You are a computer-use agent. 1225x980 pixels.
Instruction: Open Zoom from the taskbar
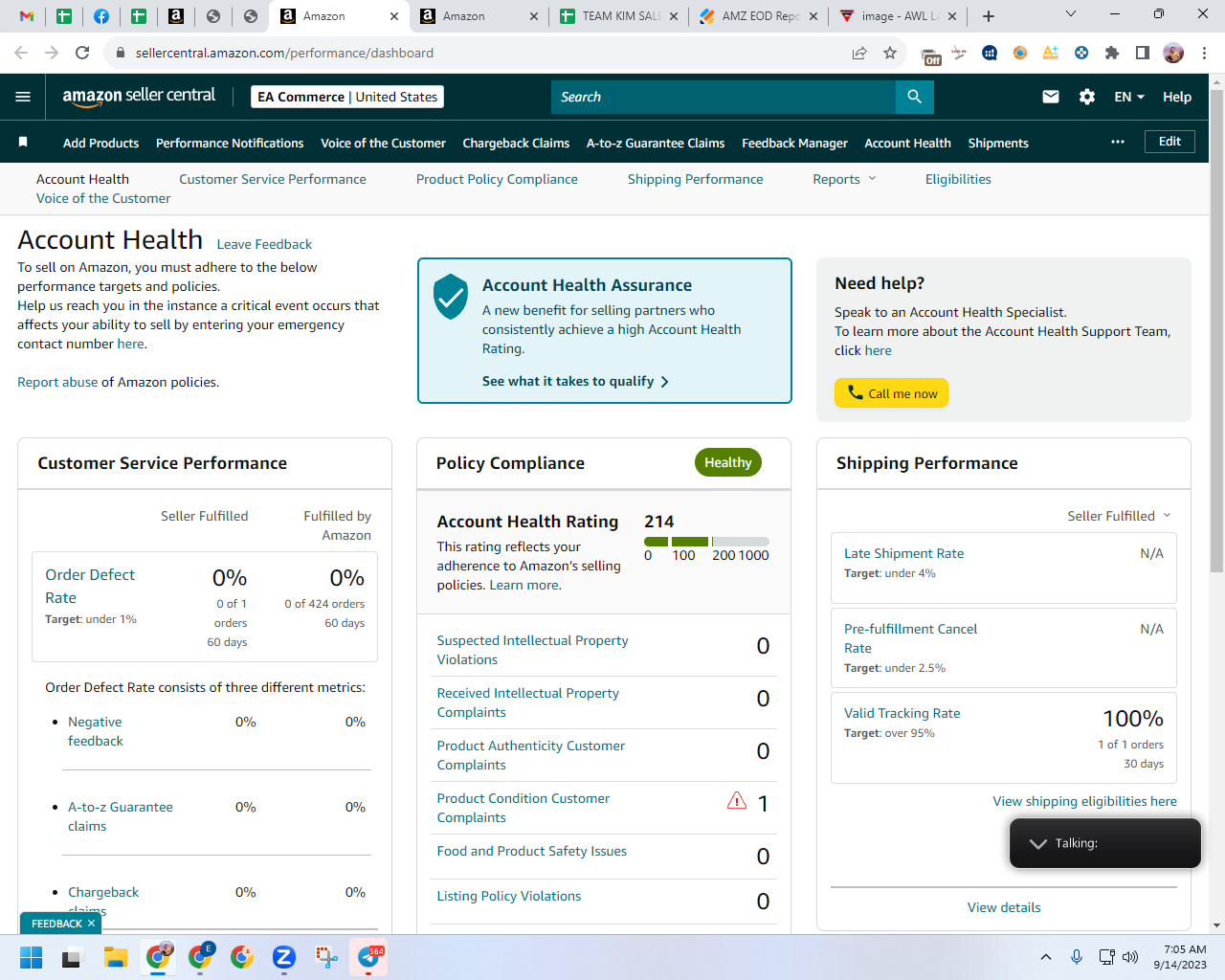pyautogui.click(x=283, y=957)
